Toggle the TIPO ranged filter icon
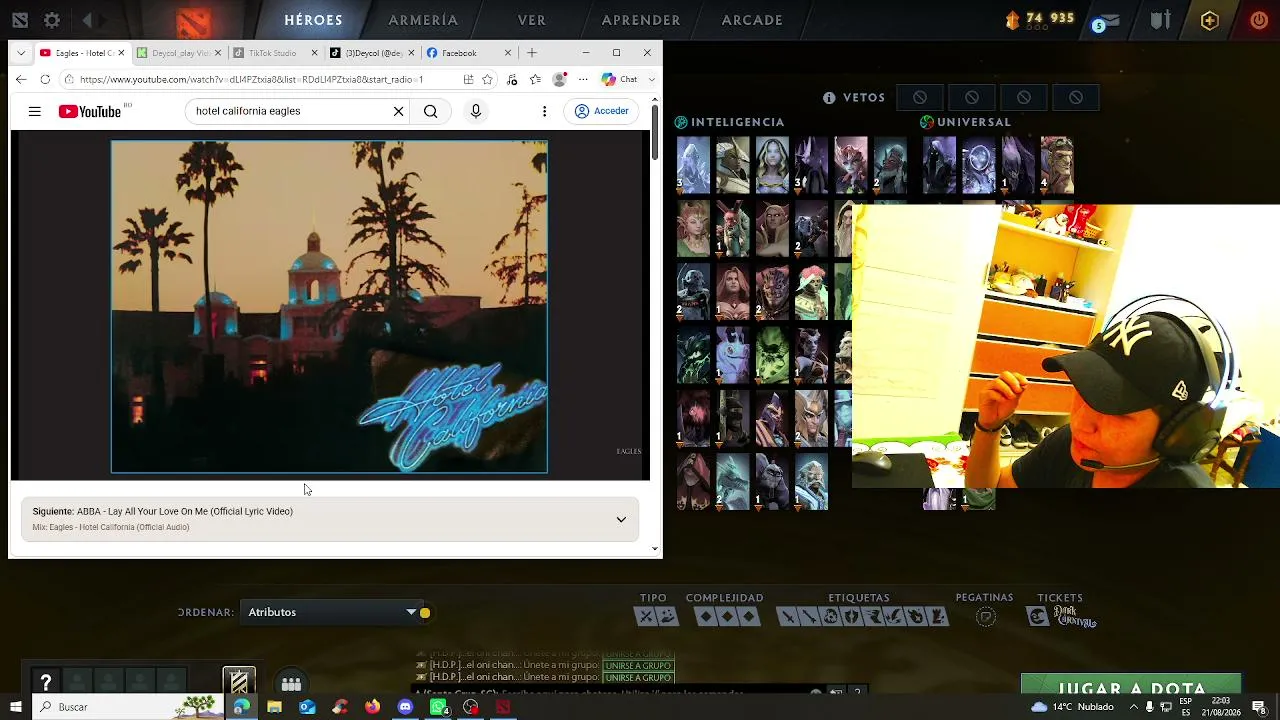The height and width of the screenshot is (720, 1280). pyautogui.click(x=667, y=617)
